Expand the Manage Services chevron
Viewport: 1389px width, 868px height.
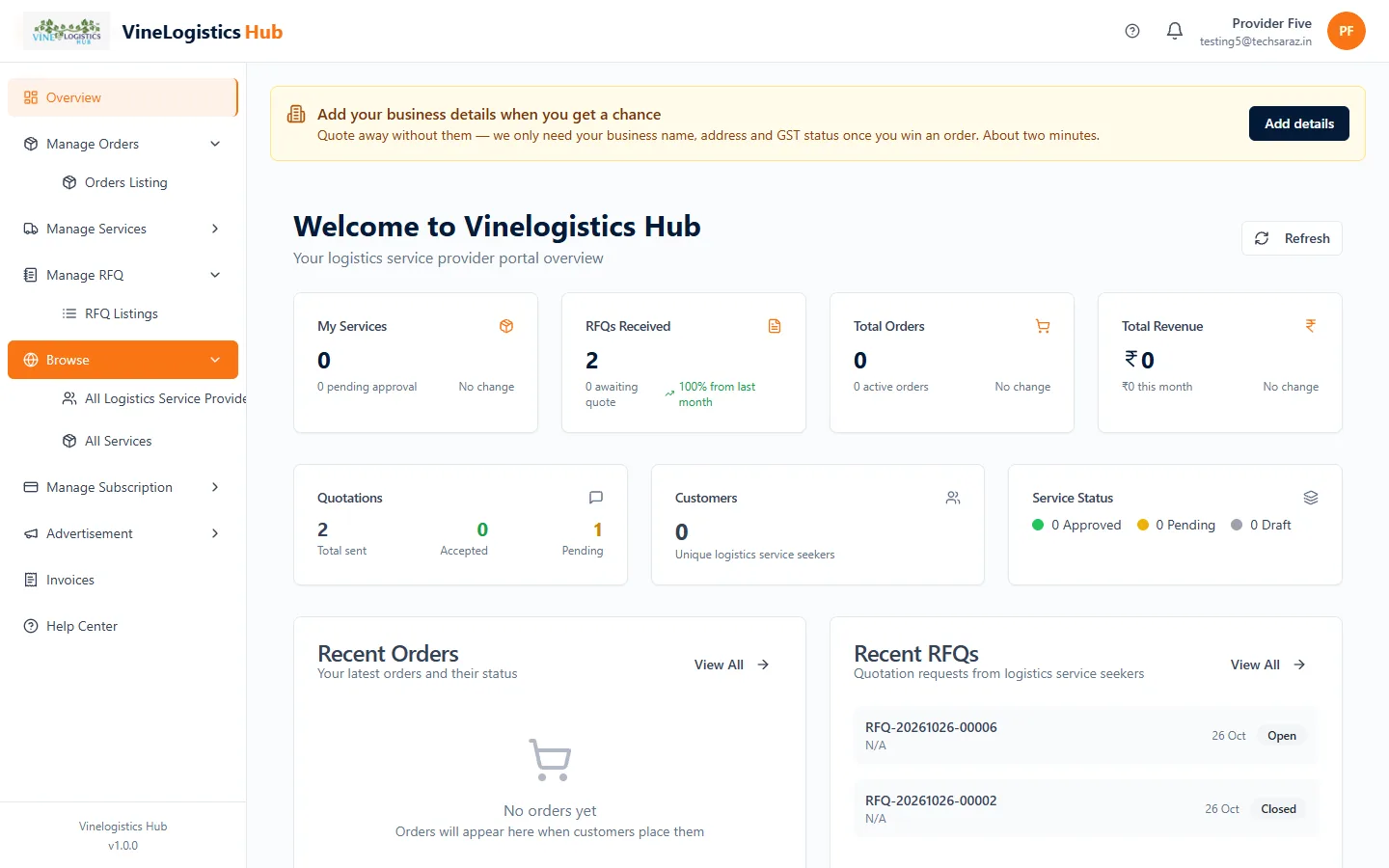(x=215, y=229)
